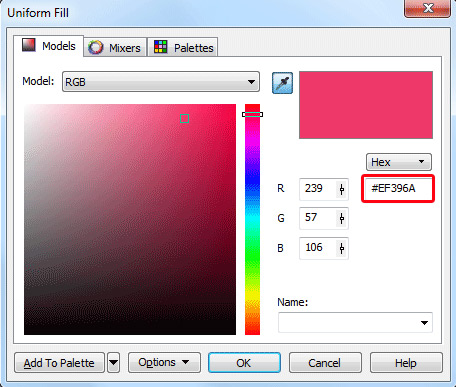Confirm with the OK button
Viewport: 456px width, 387px height.
click(244, 363)
